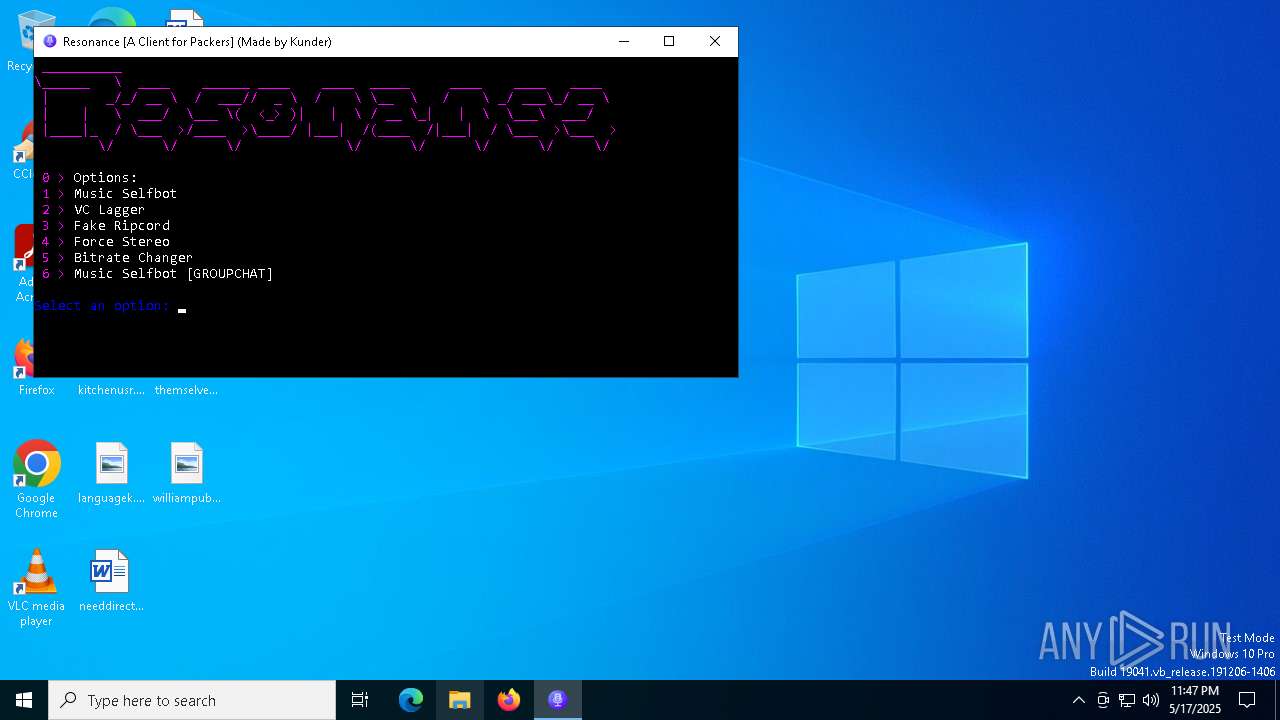Click the Resonance window title bar icon
This screenshot has height=720, width=1280.
tap(50, 41)
